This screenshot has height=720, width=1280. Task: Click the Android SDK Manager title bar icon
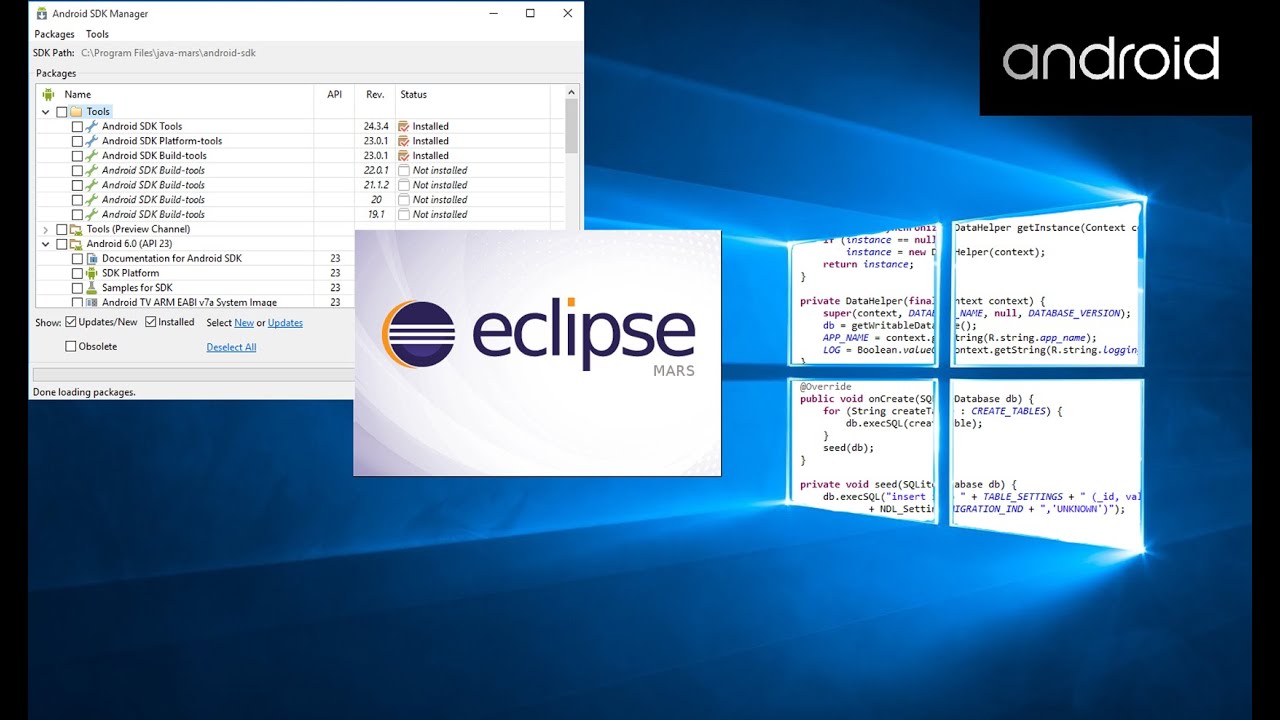coord(42,13)
